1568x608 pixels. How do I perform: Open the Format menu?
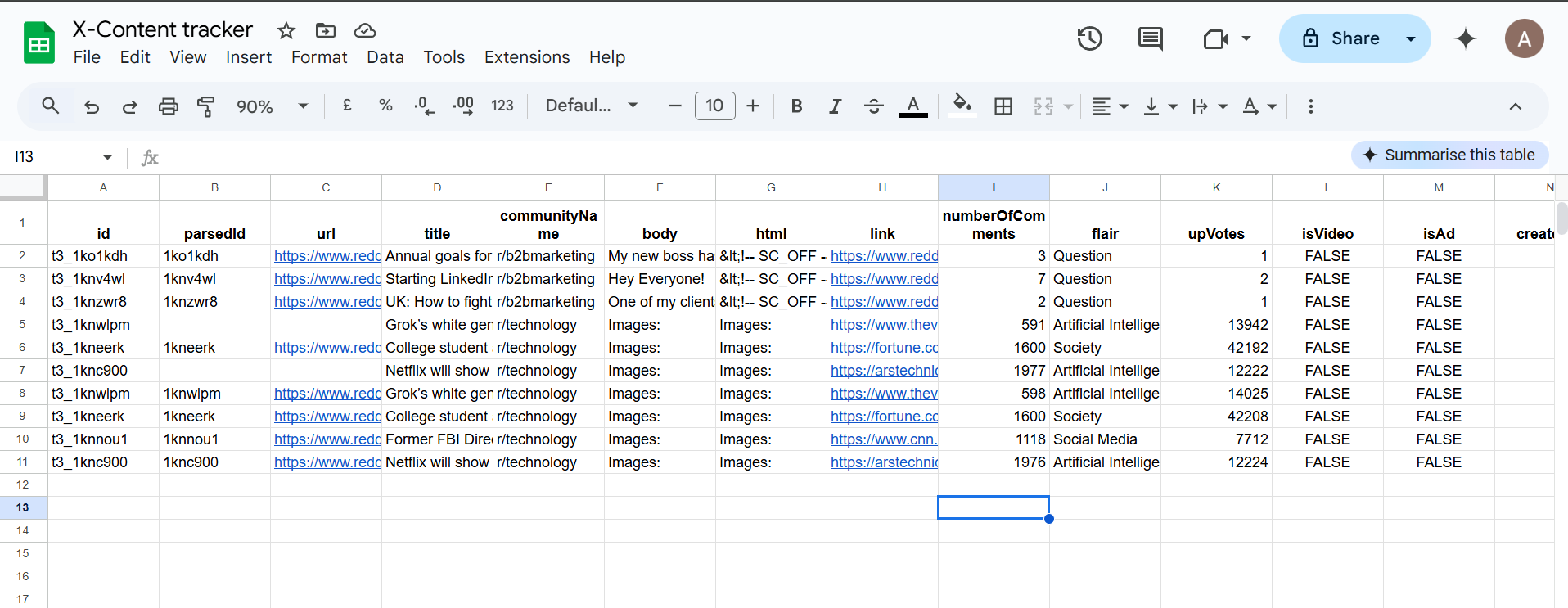click(x=319, y=57)
